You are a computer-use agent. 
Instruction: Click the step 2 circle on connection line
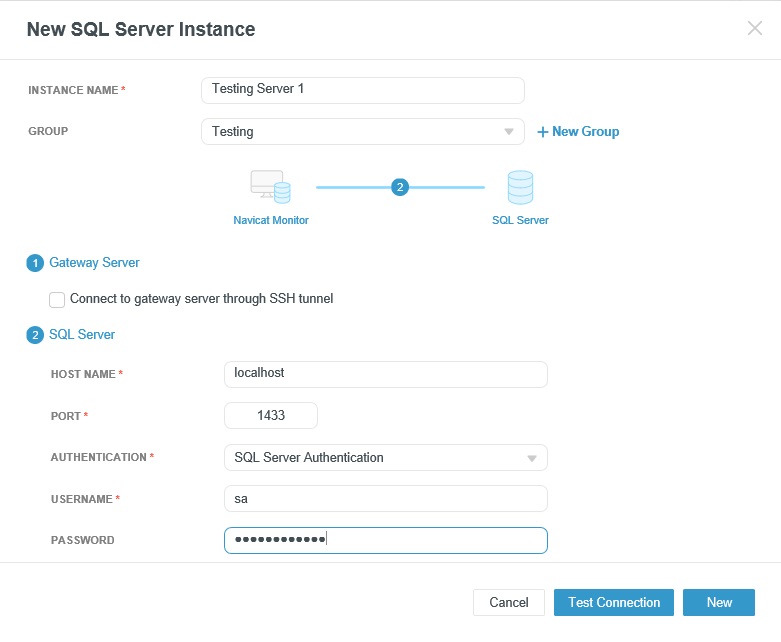pos(399,187)
